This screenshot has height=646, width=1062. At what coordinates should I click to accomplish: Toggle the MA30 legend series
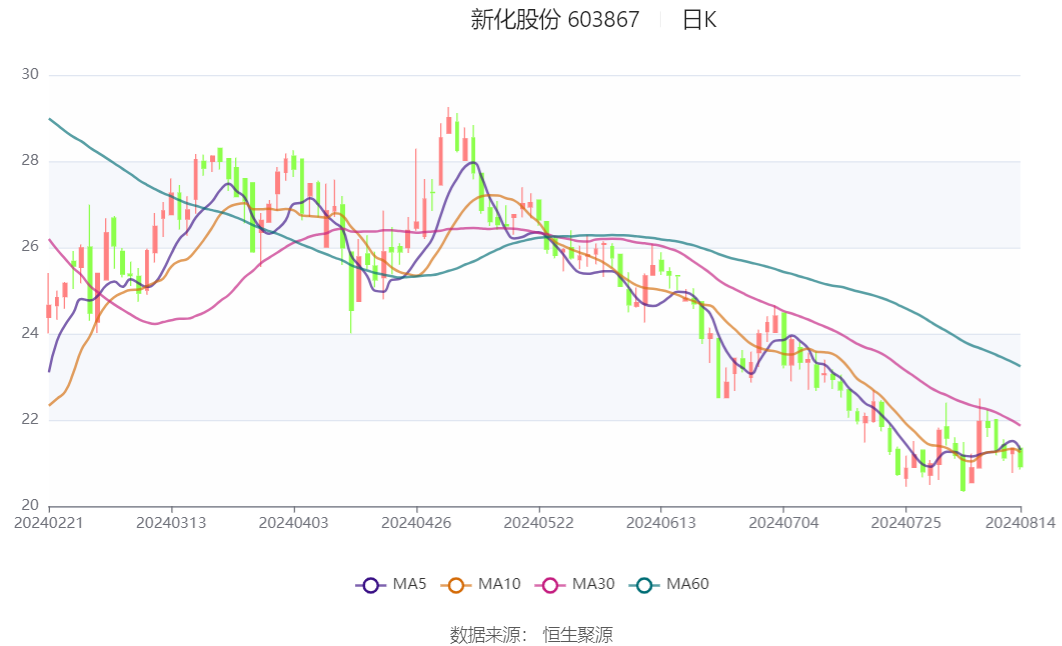coord(574,584)
